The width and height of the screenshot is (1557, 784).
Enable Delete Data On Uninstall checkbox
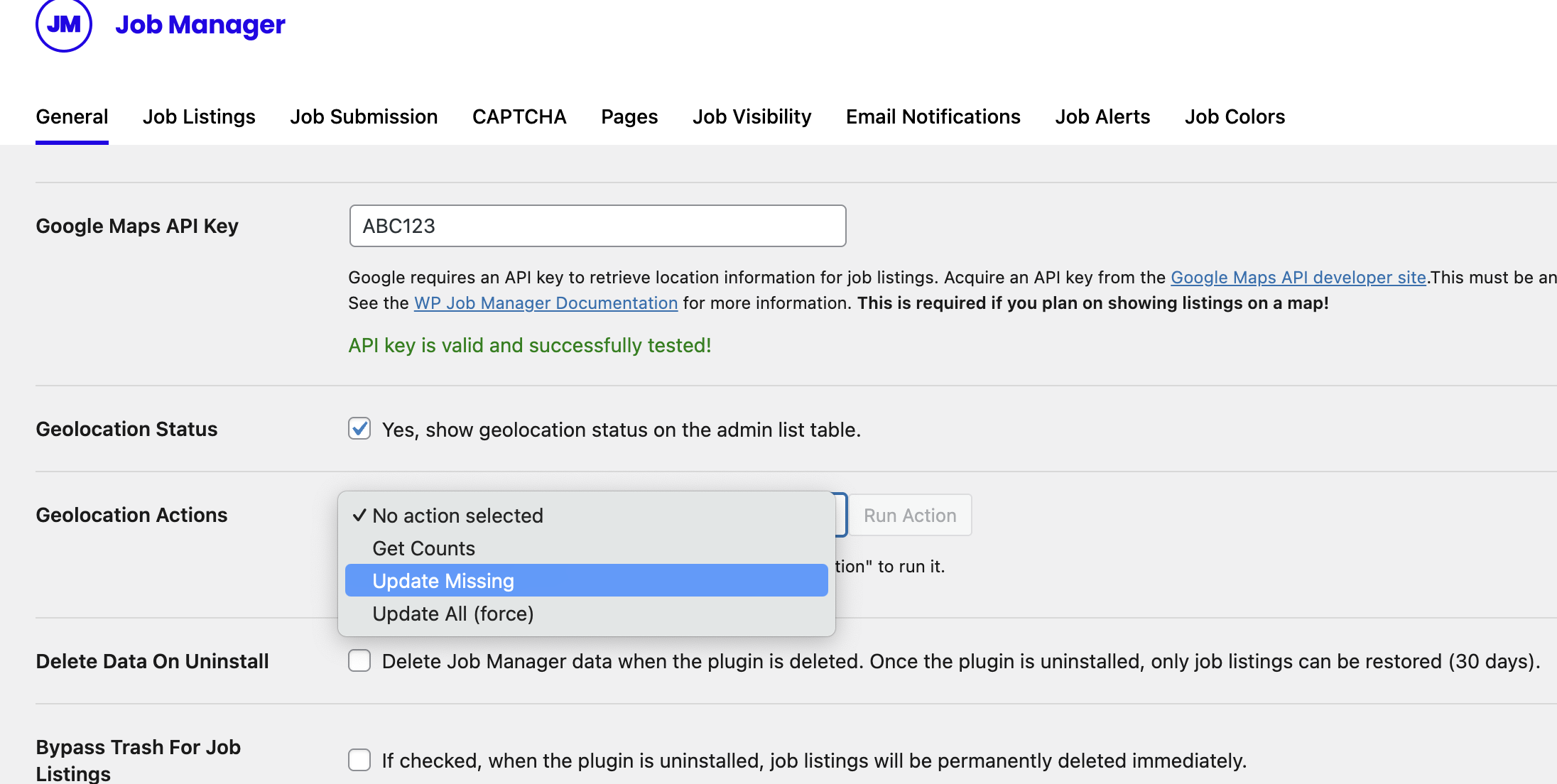(x=359, y=660)
